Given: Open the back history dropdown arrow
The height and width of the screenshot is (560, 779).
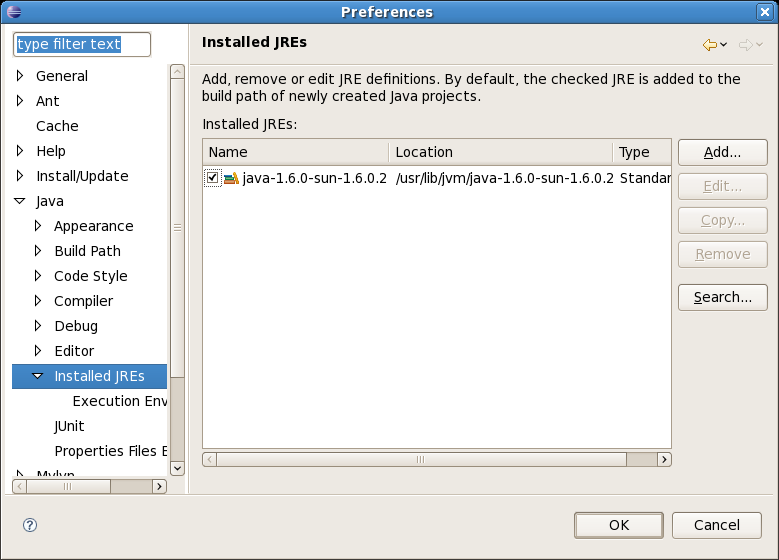Looking at the screenshot, I should point(724,45).
